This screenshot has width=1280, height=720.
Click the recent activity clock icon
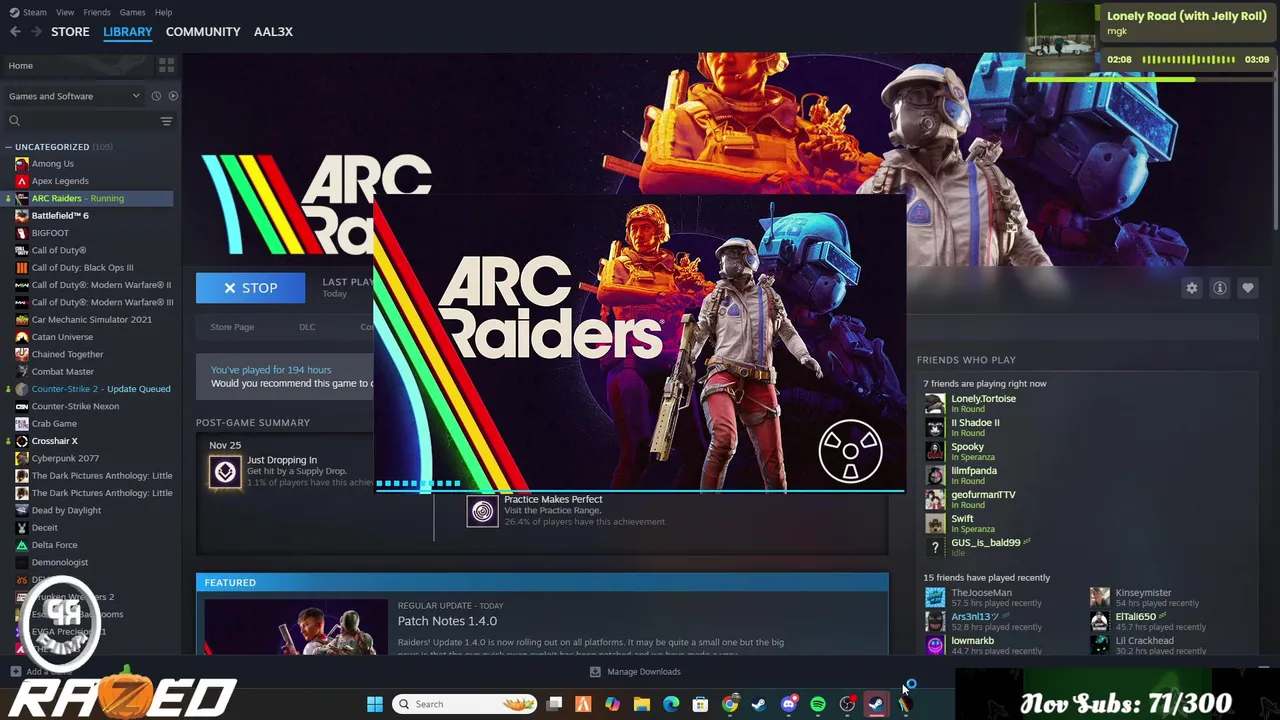coord(156,96)
